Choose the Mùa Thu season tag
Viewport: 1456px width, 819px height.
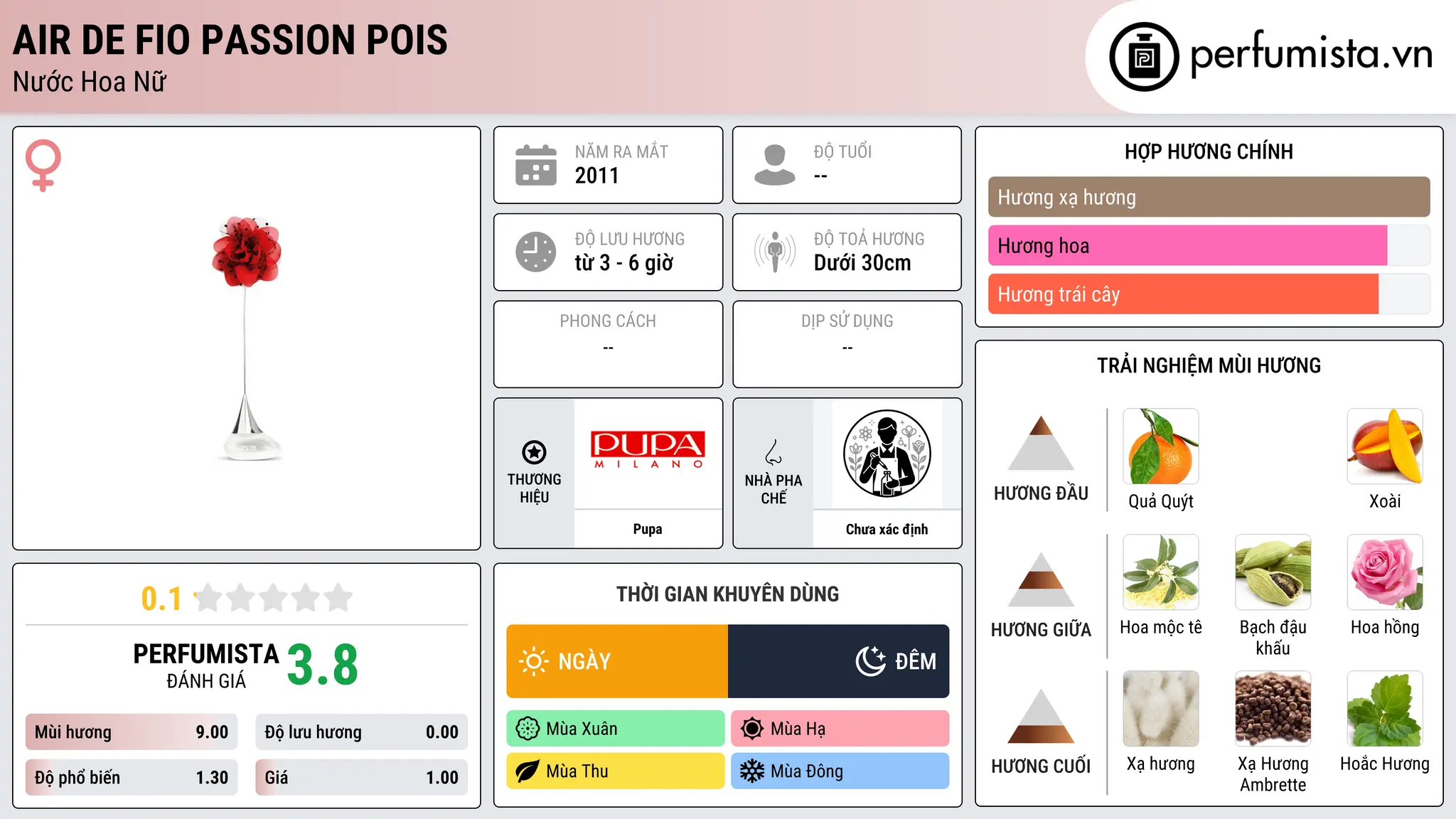pos(616,771)
